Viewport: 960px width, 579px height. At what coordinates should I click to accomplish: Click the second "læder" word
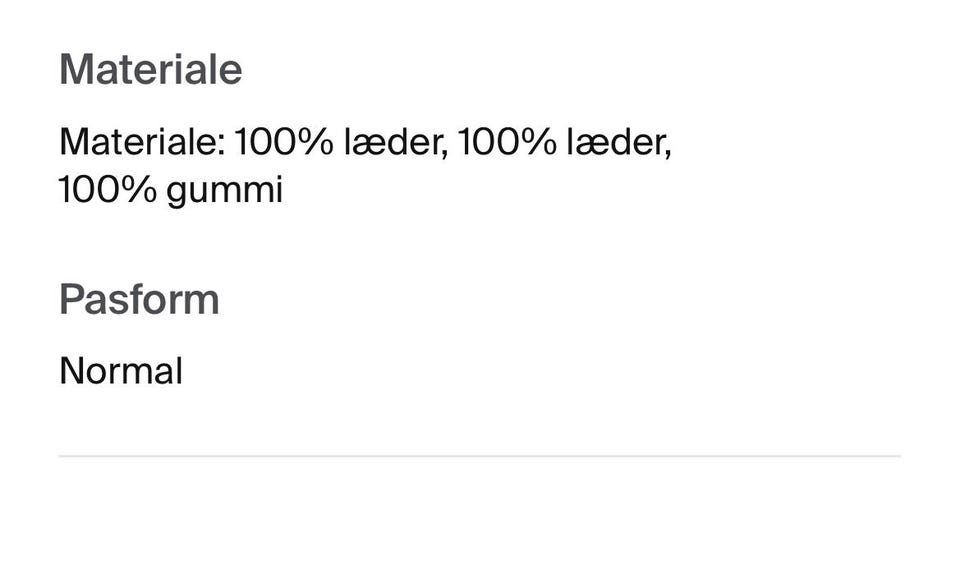click(x=616, y=142)
